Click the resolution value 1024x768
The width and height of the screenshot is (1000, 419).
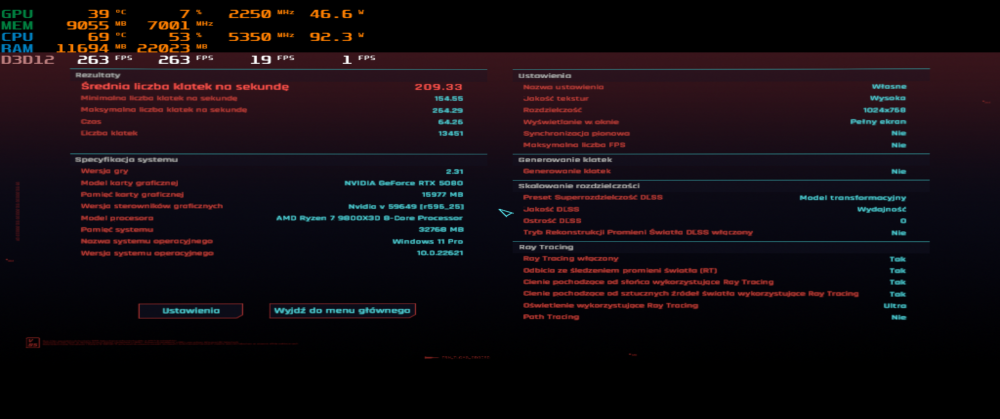click(885, 110)
